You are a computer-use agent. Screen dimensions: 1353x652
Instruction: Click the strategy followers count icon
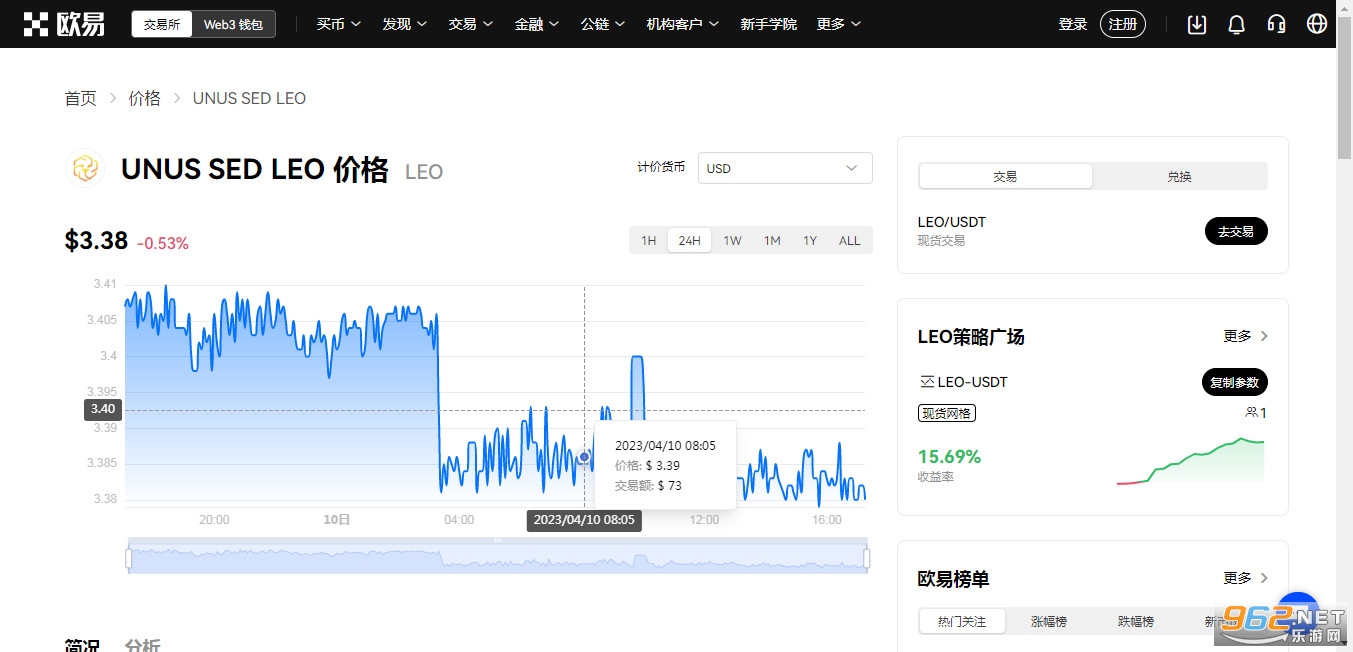(1250, 413)
